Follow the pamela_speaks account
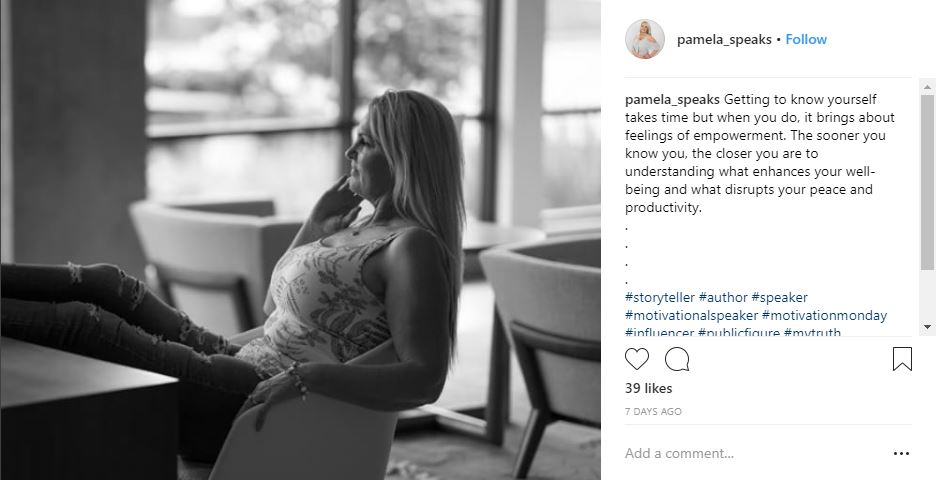Image resolution: width=936 pixels, height=480 pixels. pos(806,39)
